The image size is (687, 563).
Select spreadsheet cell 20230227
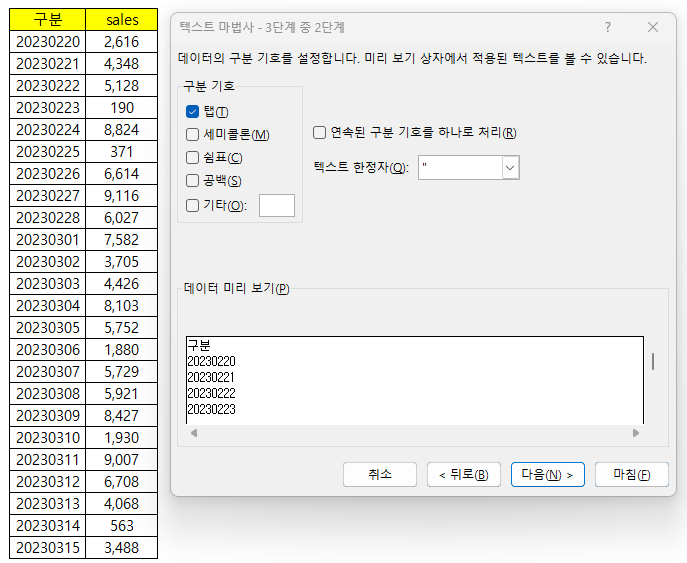coord(48,196)
